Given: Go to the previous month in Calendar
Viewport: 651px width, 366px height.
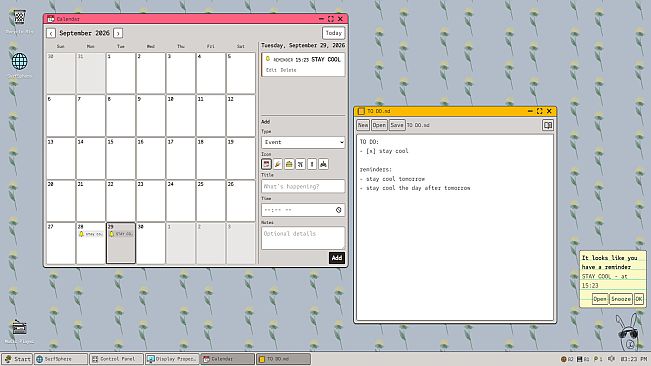Looking at the screenshot, I should pyautogui.click(x=51, y=33).
